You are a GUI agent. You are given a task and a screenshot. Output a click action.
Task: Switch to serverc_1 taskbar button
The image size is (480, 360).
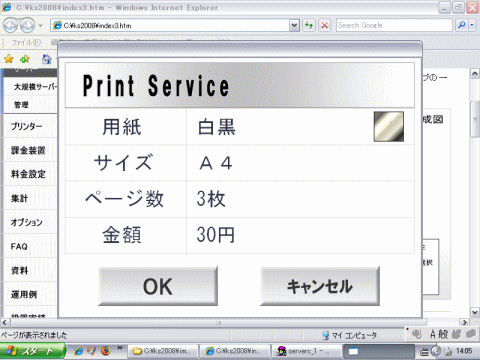coord(307,351)
